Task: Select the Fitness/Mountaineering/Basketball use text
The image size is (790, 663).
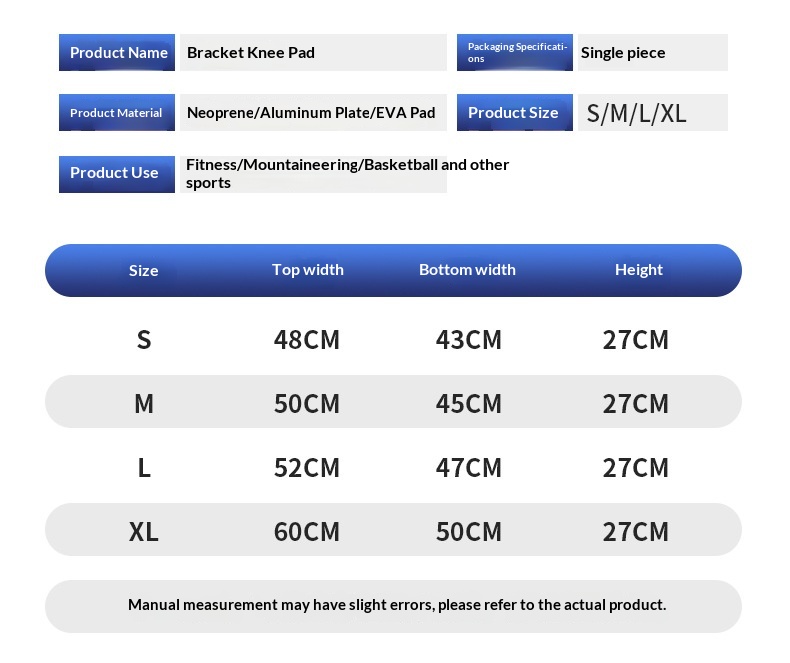Action: pyautogui.click(x=348, y=173)
